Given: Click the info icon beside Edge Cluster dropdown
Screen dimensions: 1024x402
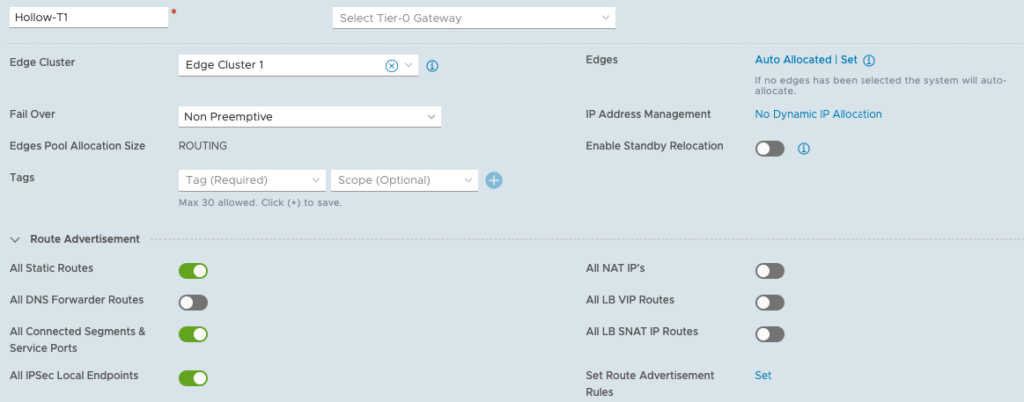Looking at the screenshot, I should [433, 66].
